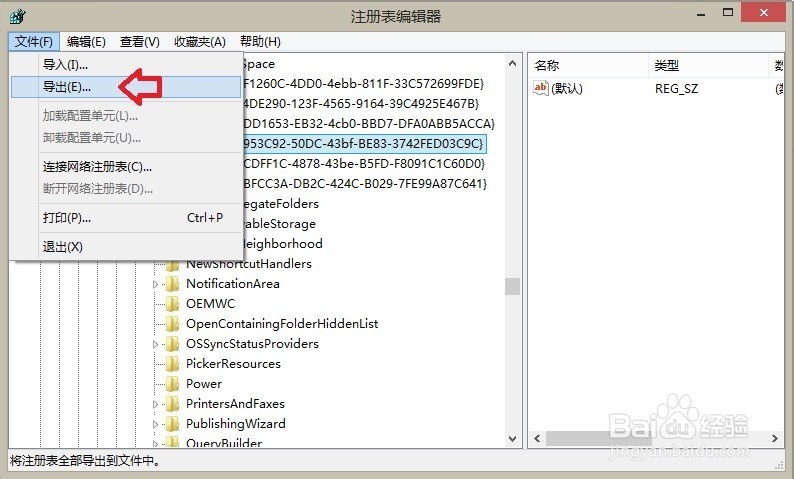
Task: Open the 收藏夹(A) menu
Action: (200, 42)
